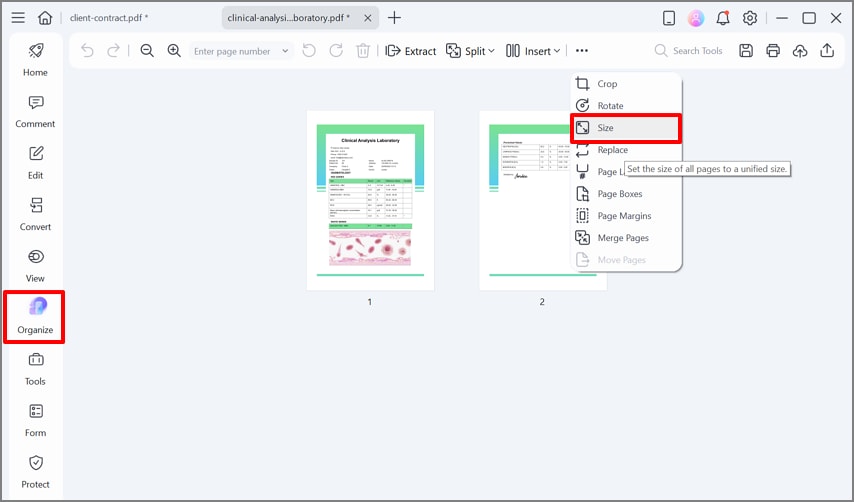Delete selected pages with trash icon
The width and height of the screenshot is (854, 502).
point(363,51)
